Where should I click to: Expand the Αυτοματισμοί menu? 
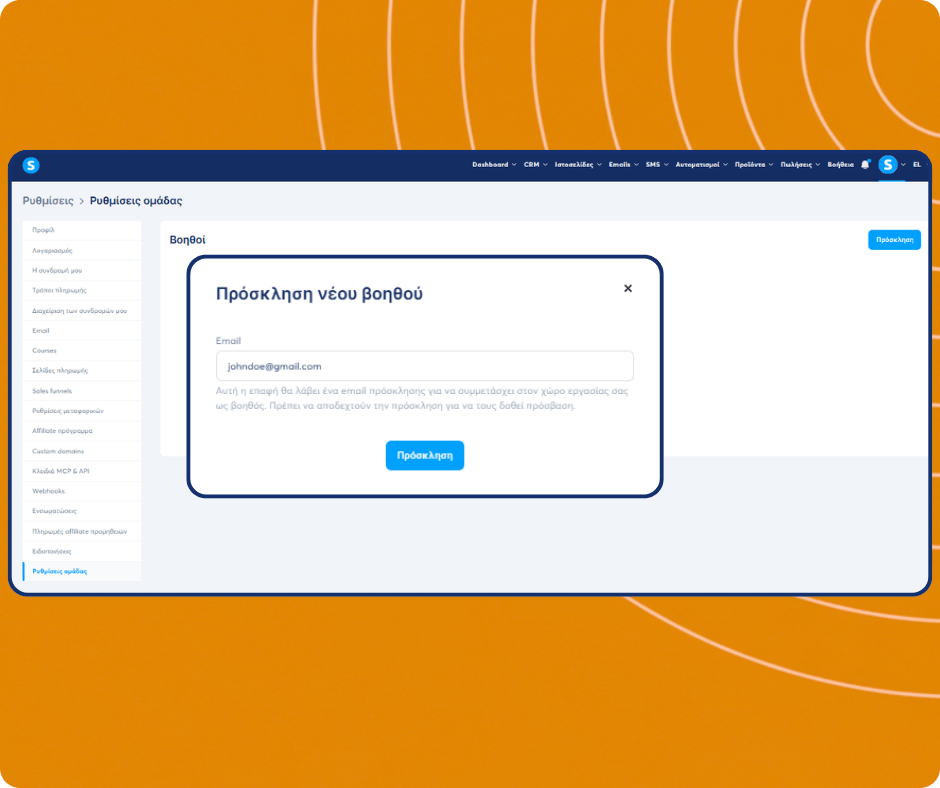[x=701, y=164]
